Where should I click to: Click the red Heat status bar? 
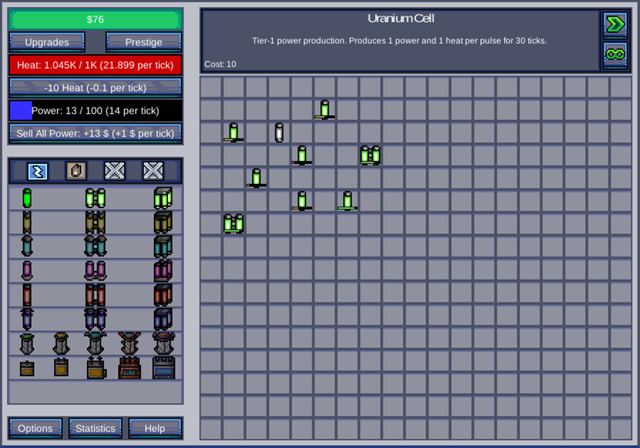(96, 65)
